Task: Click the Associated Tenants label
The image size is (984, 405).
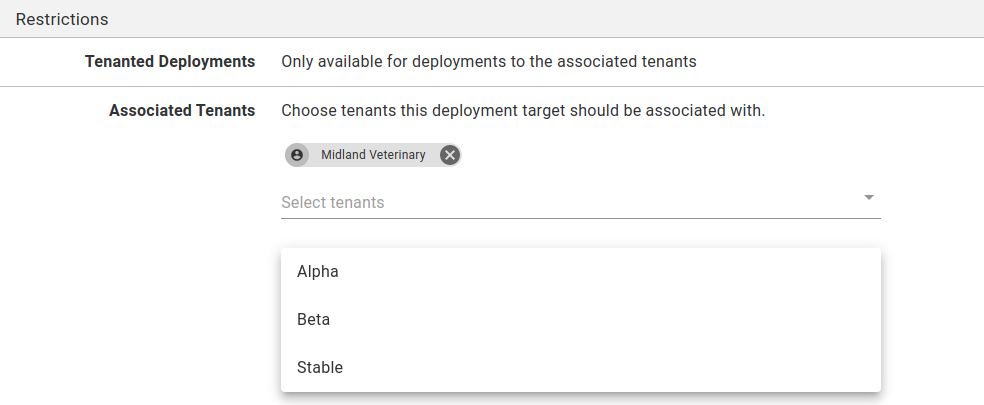Action: [182, 110]
